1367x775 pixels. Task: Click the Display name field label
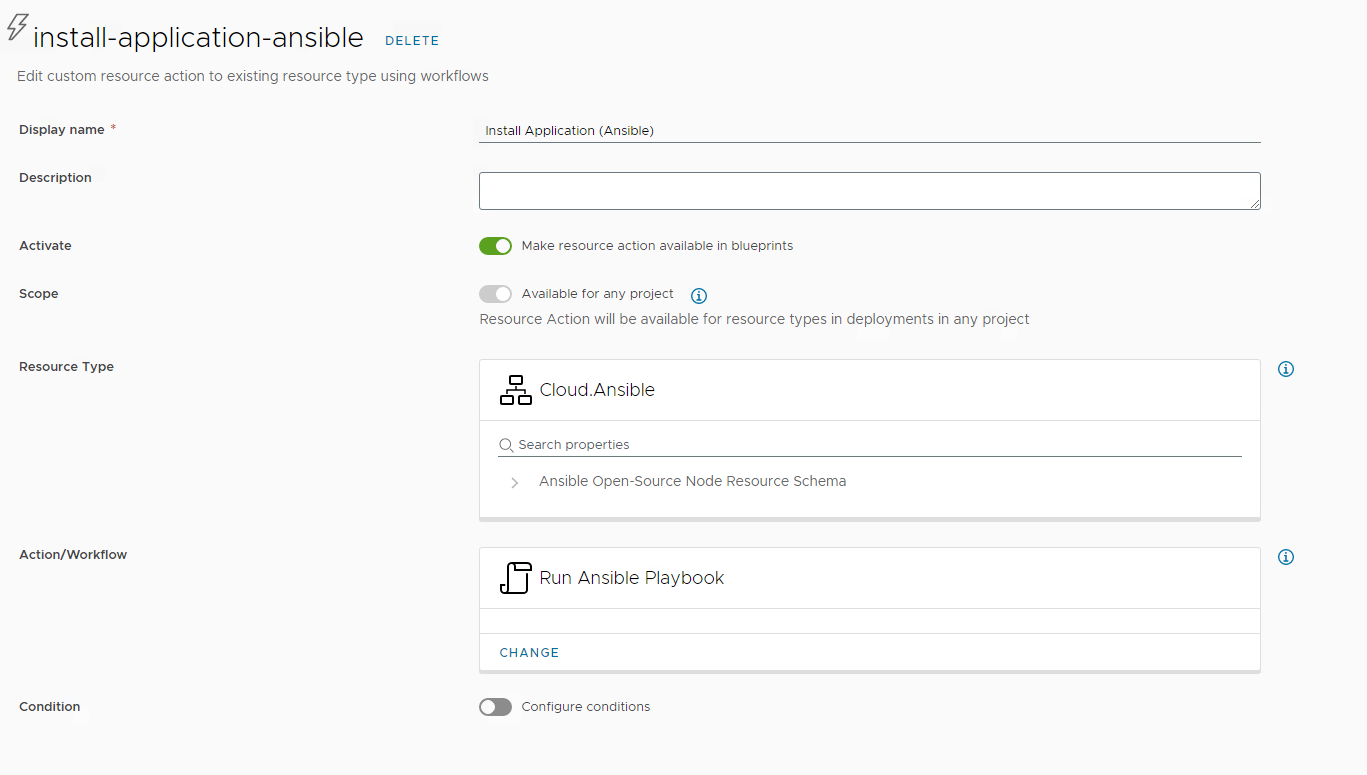point(62,130)
